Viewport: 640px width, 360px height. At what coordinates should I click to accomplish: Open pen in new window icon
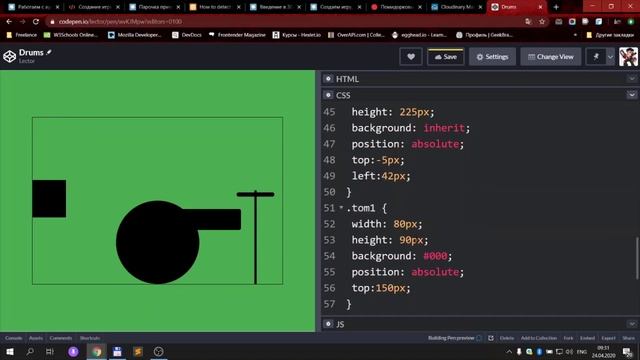point(491,338)
